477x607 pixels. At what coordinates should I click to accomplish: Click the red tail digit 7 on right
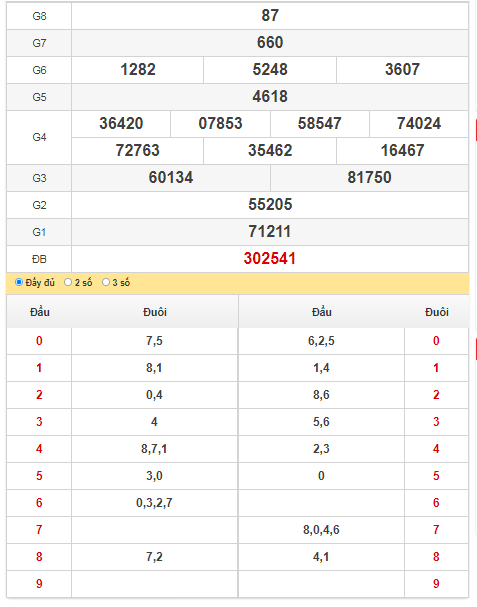coord(436,530)
